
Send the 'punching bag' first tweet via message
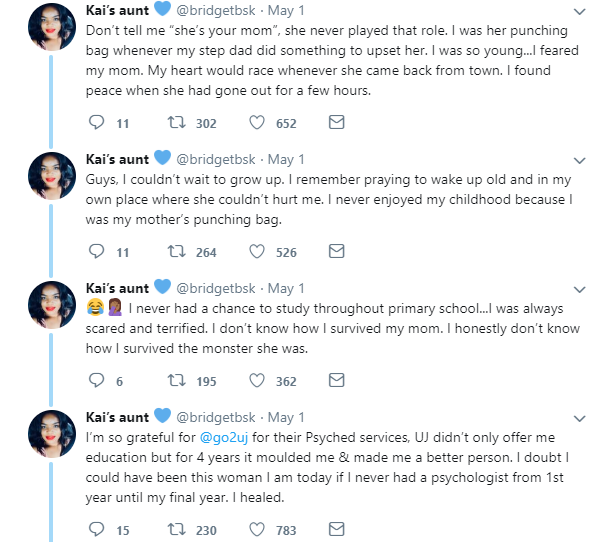[337, 122]
